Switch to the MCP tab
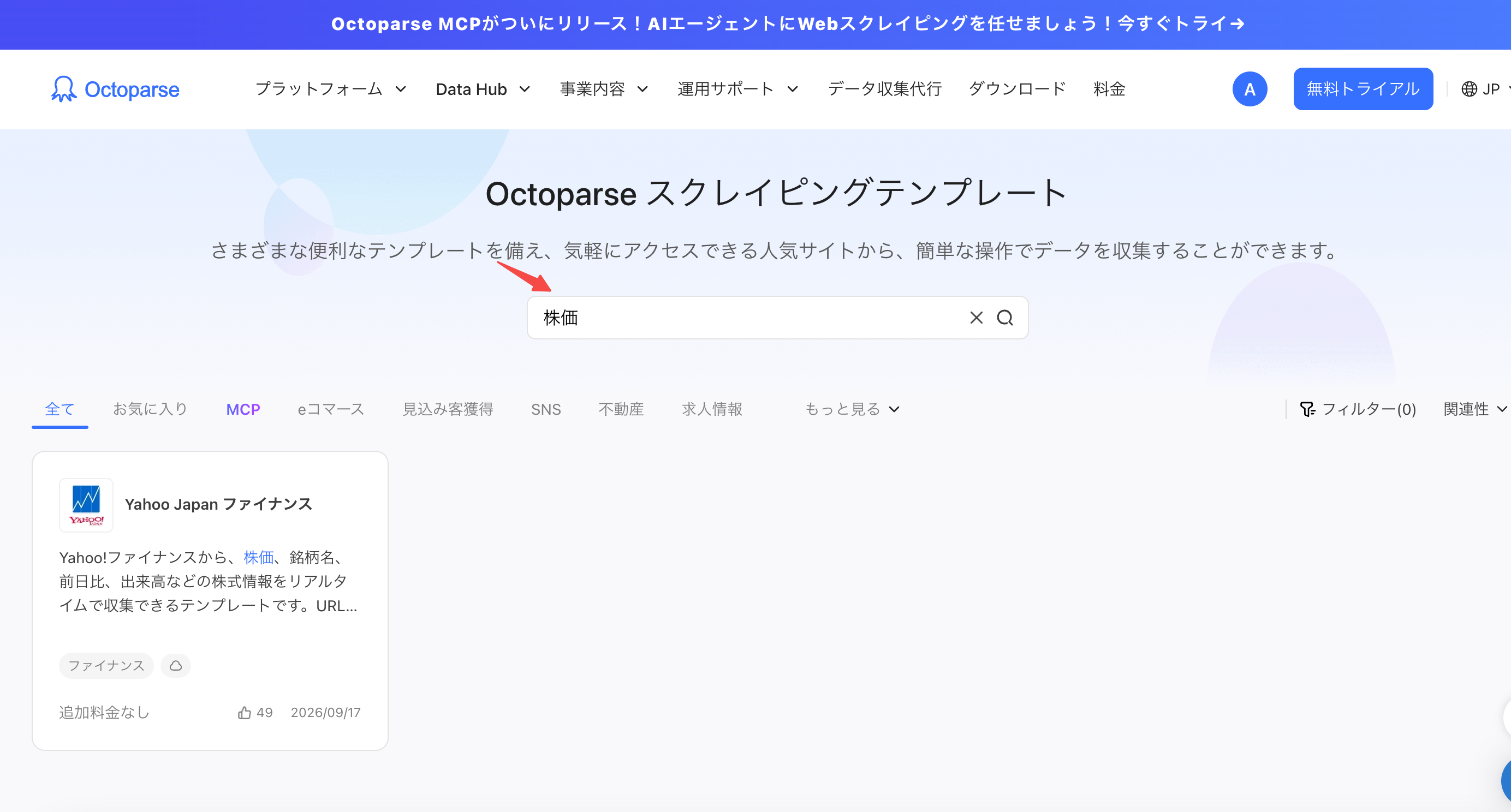Image resolution: width=1511 pixels, height=812 pixels. click(243, 409)
